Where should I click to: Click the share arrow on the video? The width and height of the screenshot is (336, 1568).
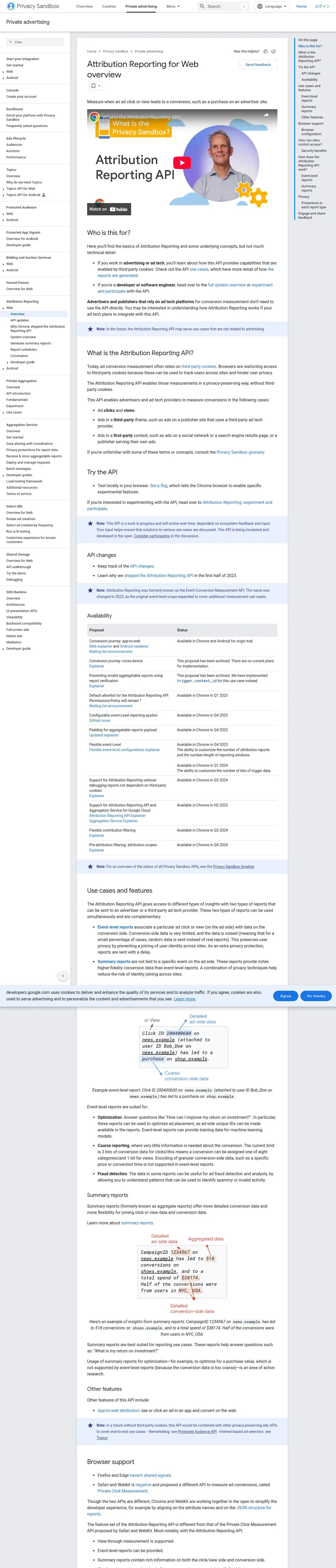pyautogui.click(x=266, y=115)
